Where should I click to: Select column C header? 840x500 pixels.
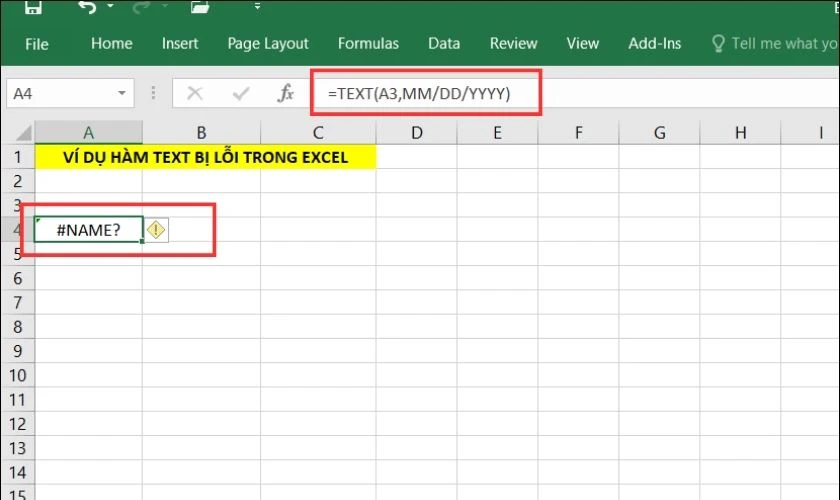pos(318,132)
